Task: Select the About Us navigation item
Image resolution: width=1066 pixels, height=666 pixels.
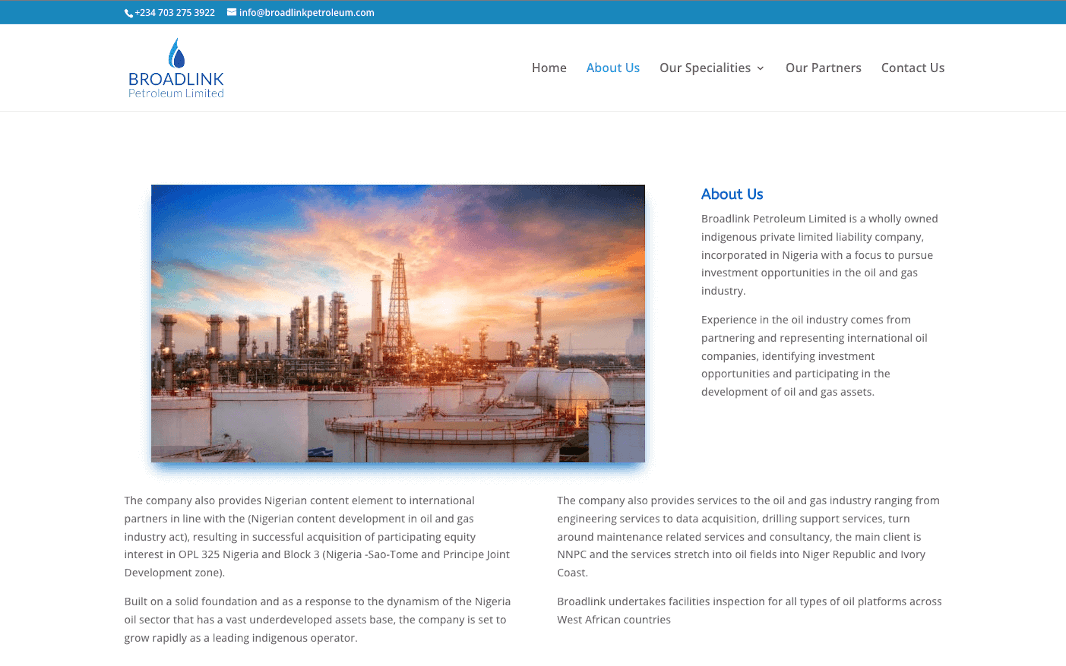Action: tap(613, 67)
